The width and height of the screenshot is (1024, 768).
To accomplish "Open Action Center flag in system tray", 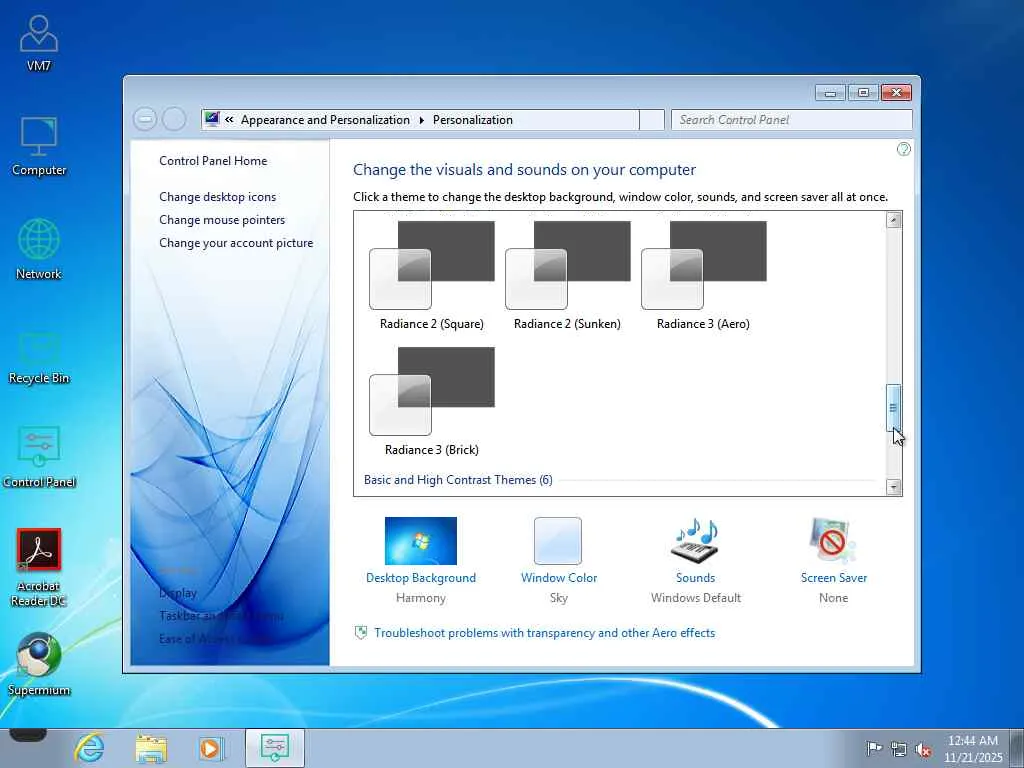I will pyautogui.click(x=874, y=748).
